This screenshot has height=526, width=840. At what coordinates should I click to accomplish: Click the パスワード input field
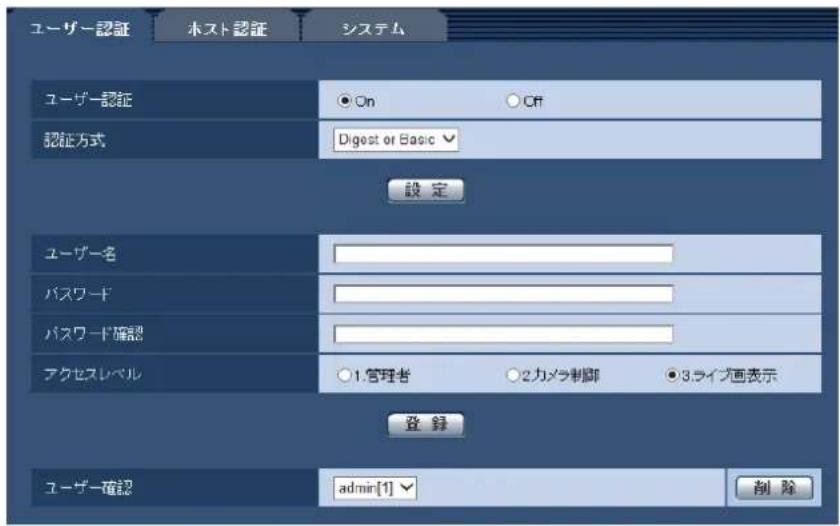click(503, 294)
